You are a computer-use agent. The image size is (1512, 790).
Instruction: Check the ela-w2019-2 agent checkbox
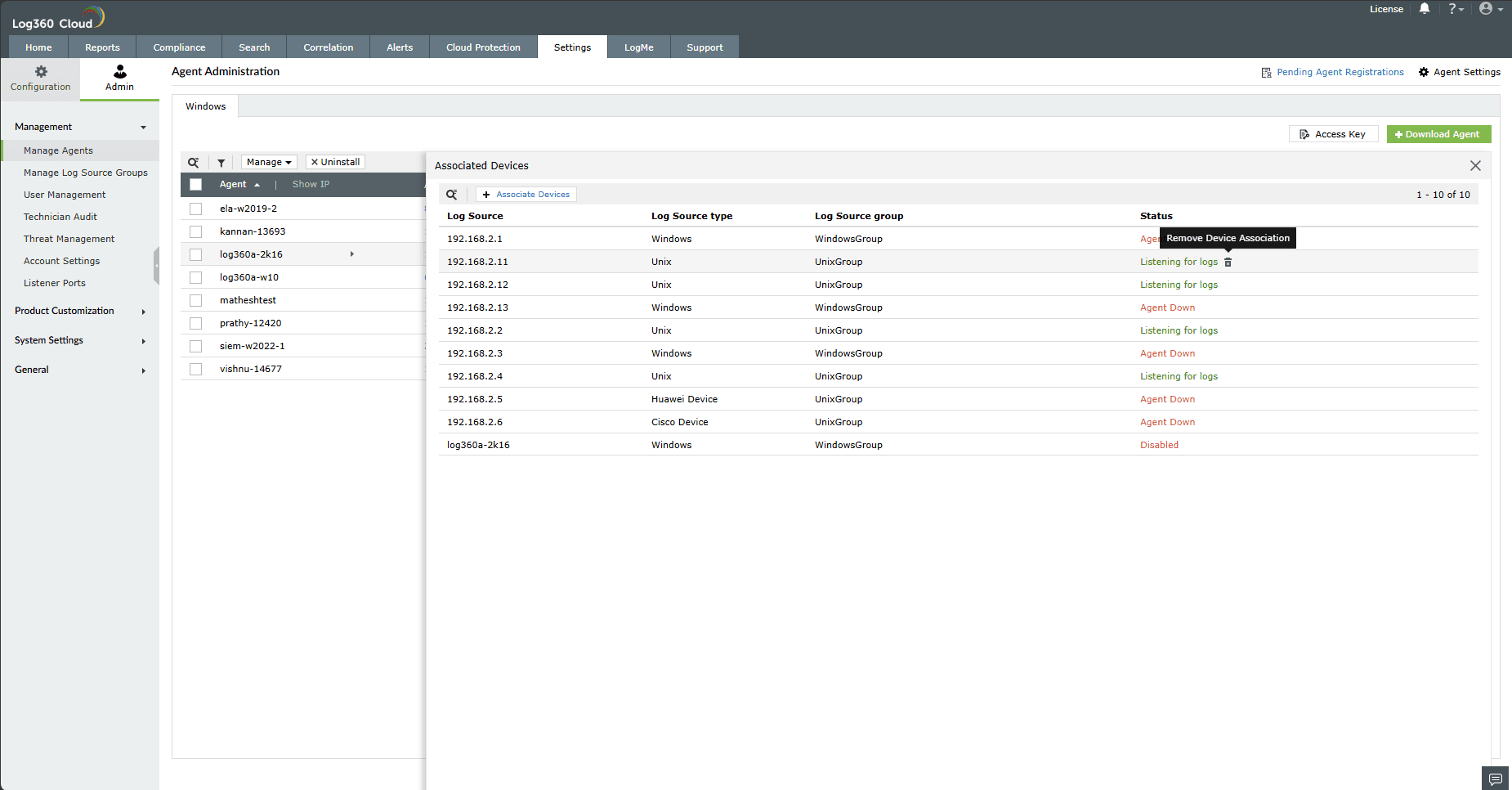[x=196, y=209]
